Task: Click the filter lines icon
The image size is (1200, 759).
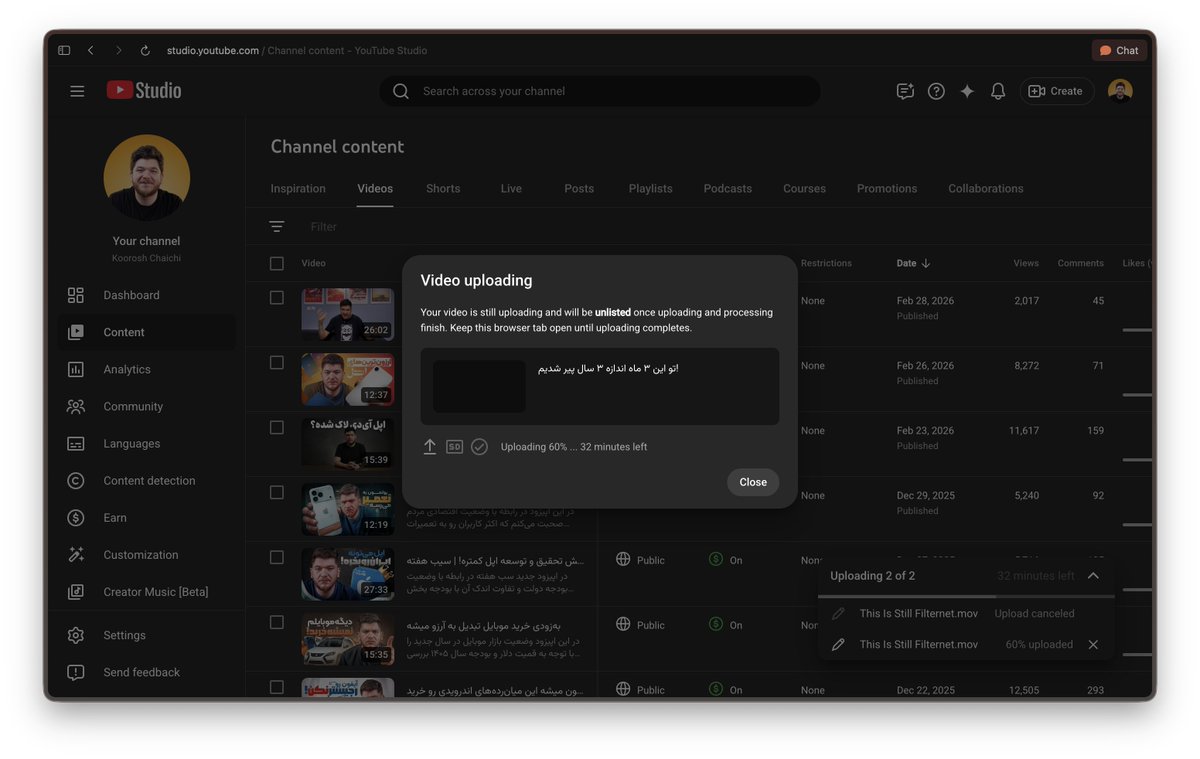Action: point(277,227)
